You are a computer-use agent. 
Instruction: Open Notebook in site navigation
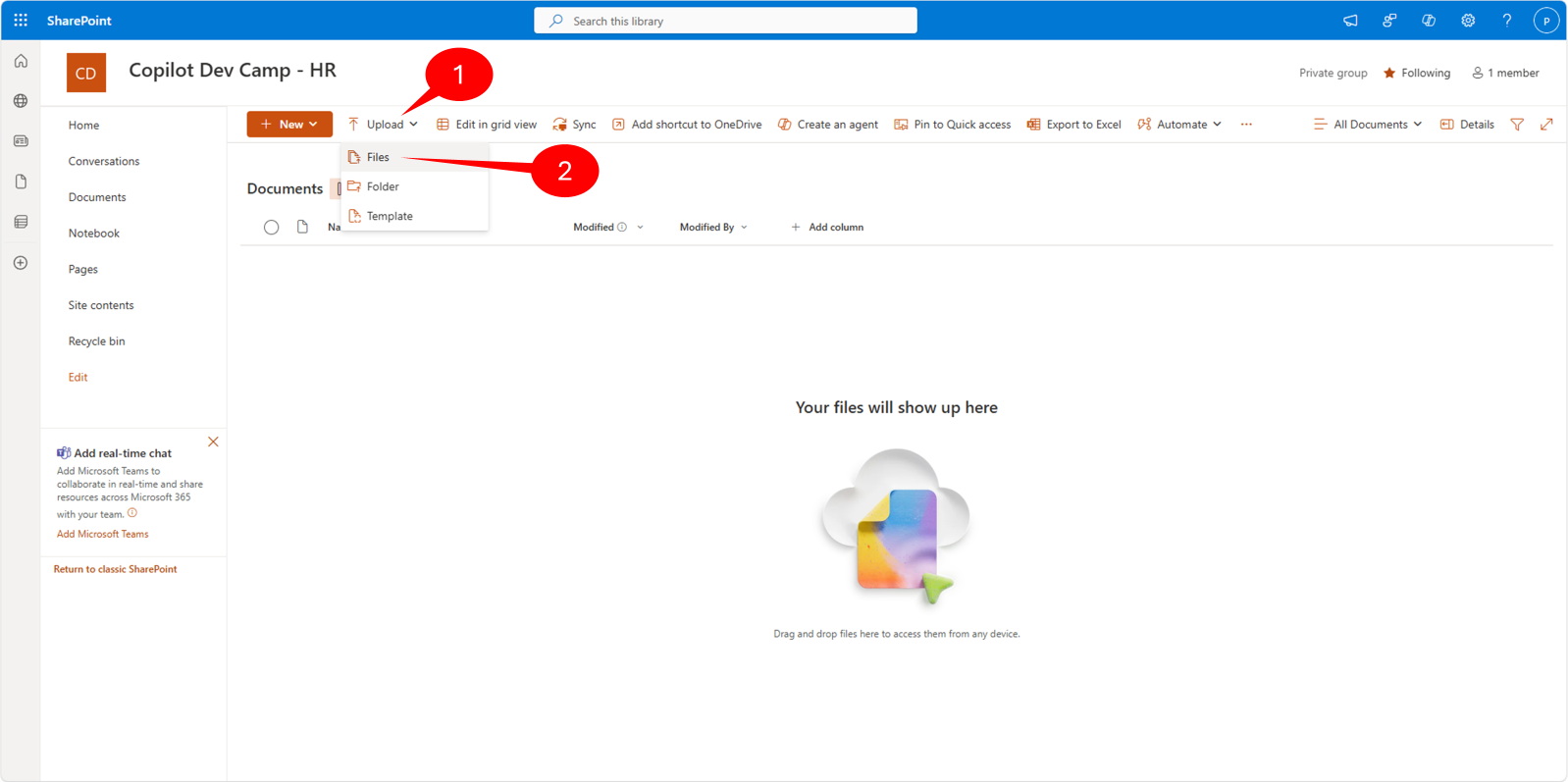[x=94, y=234]
